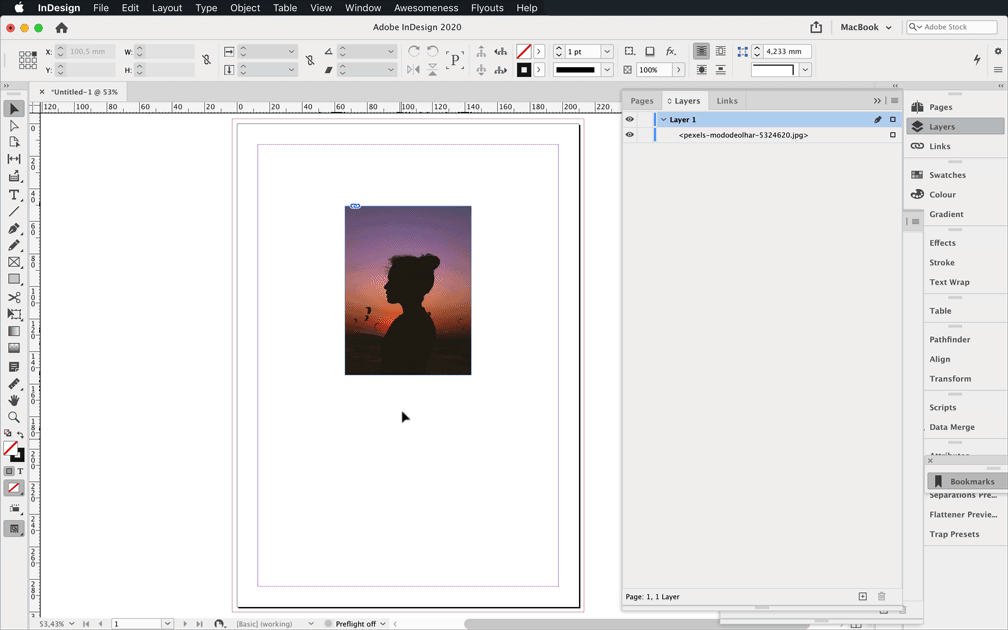Toggle visibility eye of Layer 1

[629, 120]
